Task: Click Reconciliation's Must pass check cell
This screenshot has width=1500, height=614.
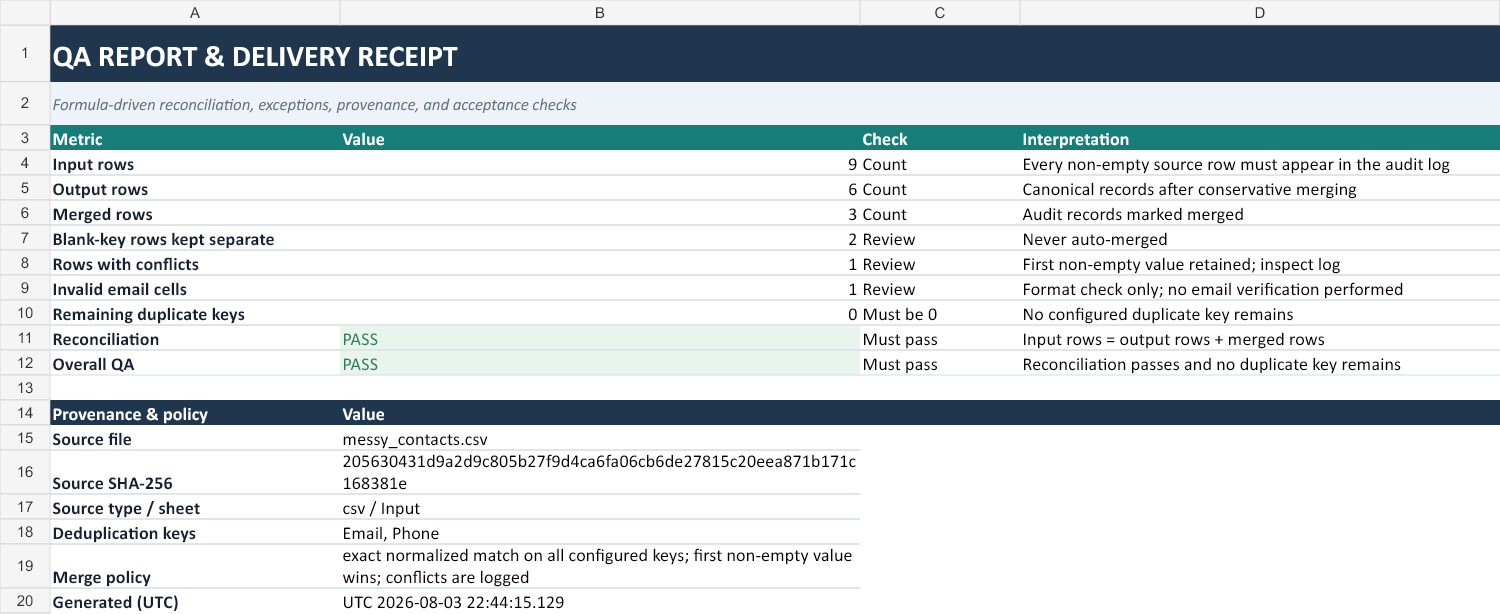Action: tap(940, 339)
